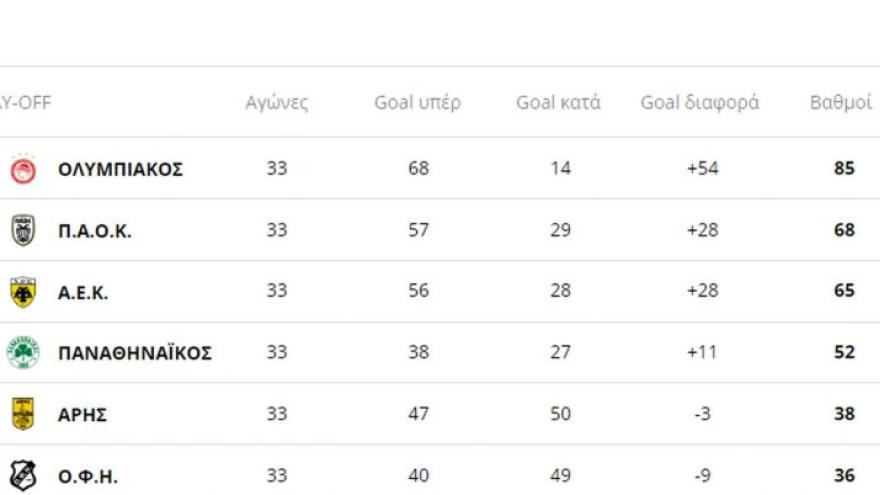Sort by the Αγώνες column header

(277, 103)
